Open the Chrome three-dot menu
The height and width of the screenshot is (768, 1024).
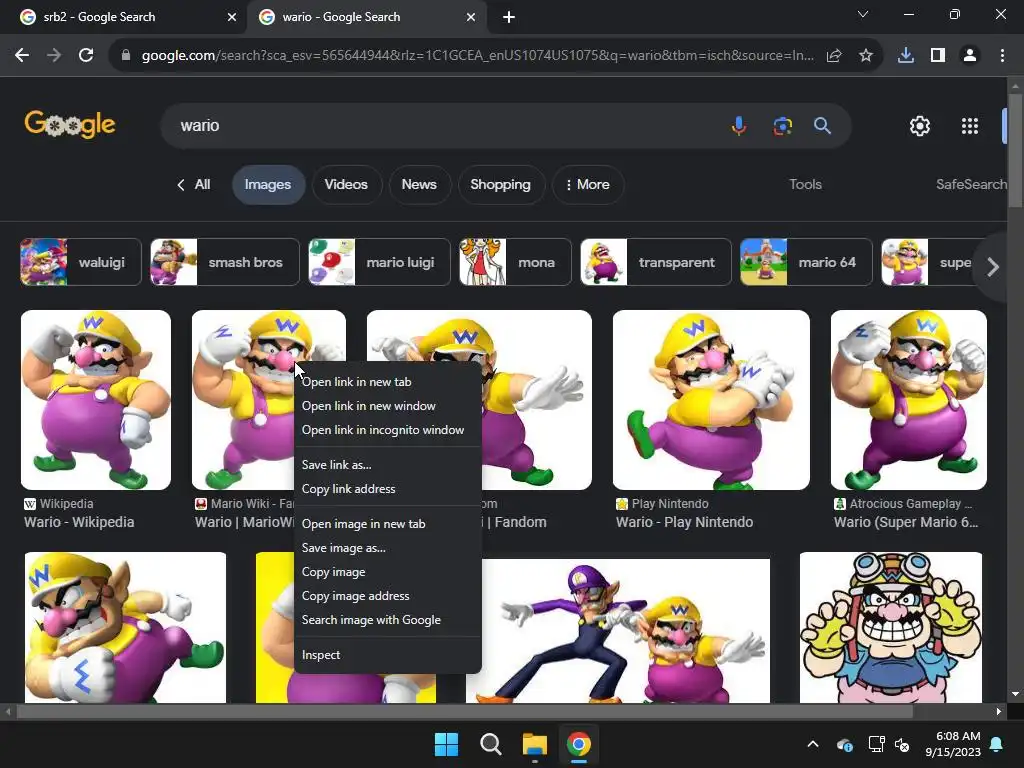click(1002, 56)
